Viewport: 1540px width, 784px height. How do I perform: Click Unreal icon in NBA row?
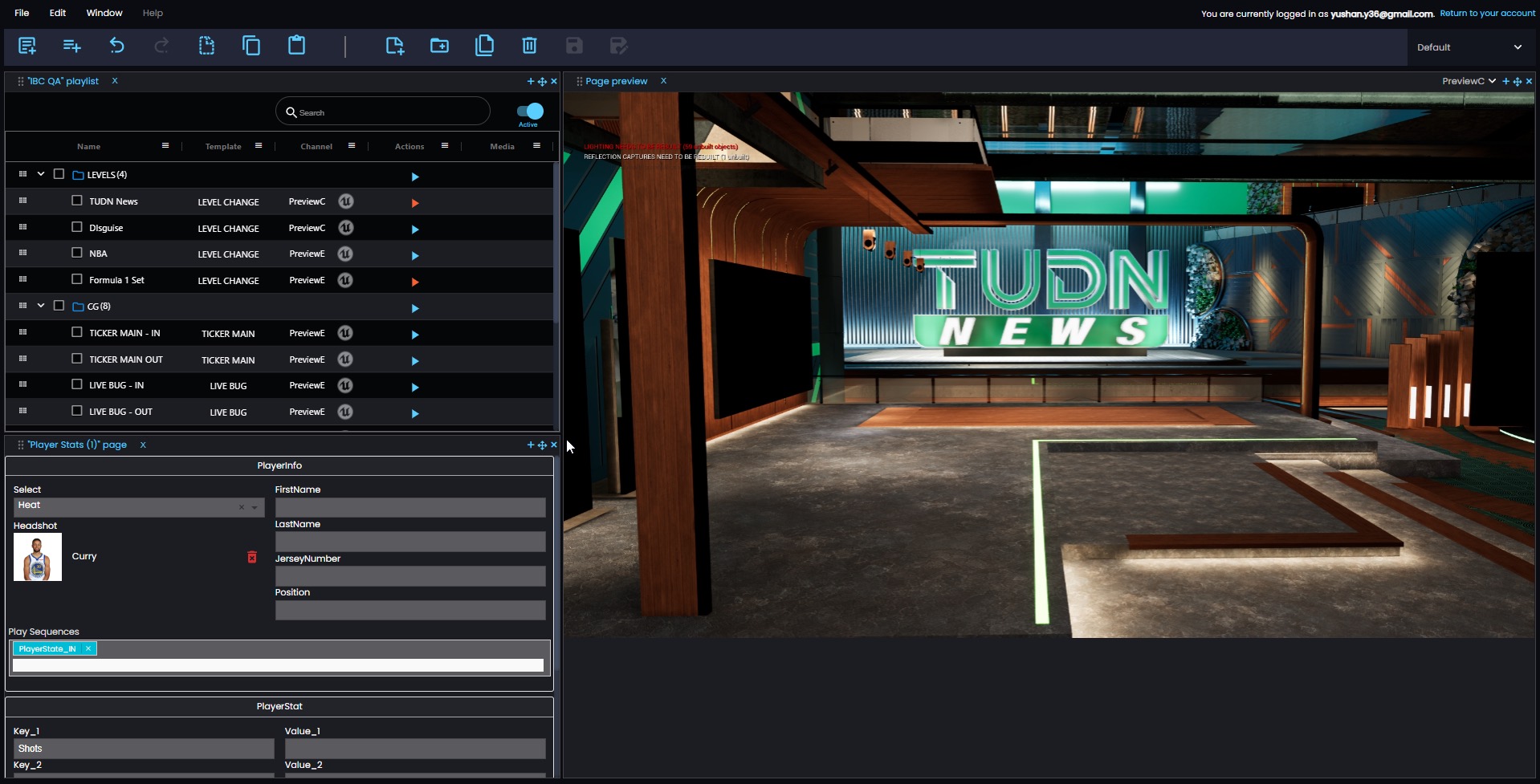[x=345, y=254]
